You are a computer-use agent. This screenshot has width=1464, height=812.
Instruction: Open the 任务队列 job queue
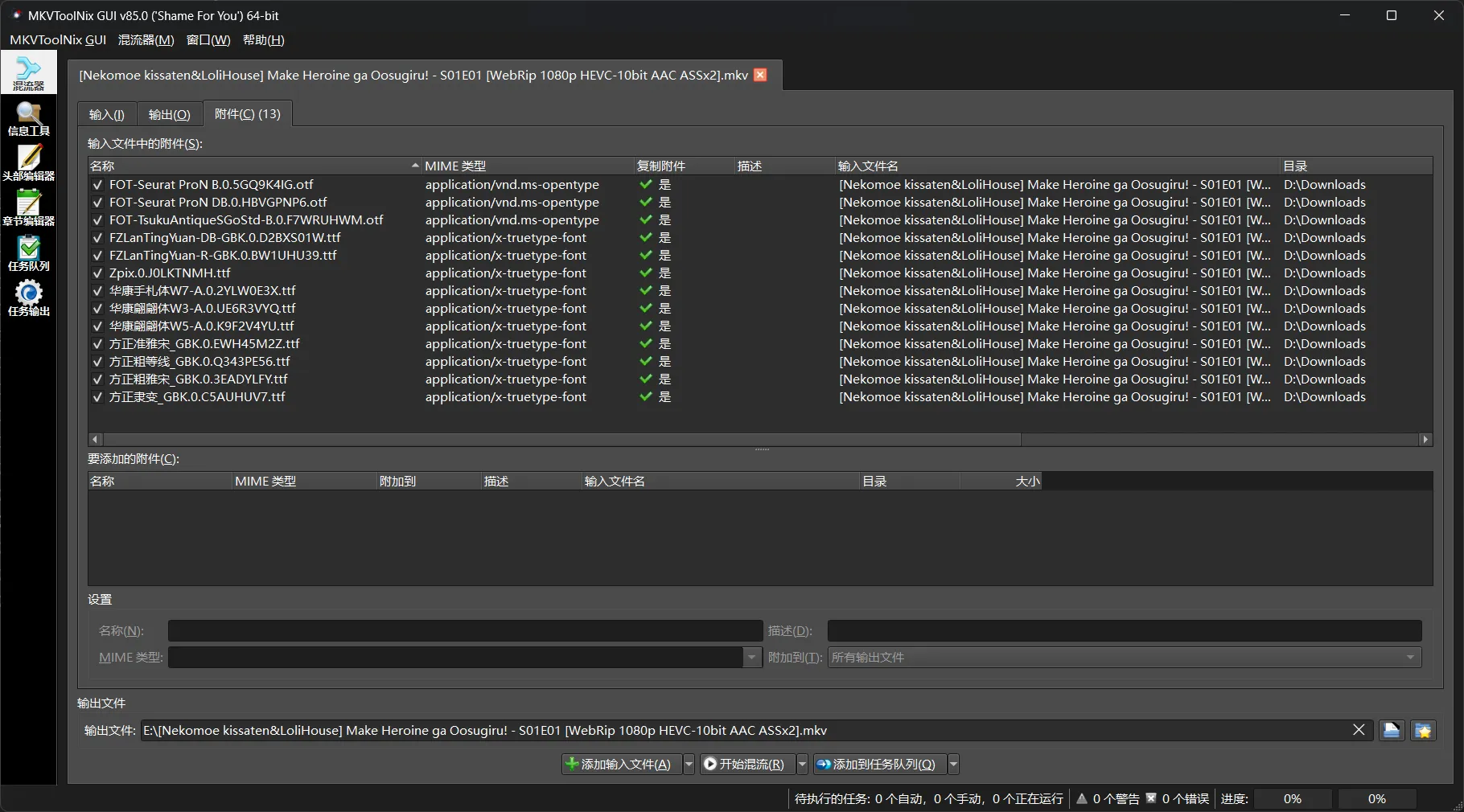coord(28,253)
